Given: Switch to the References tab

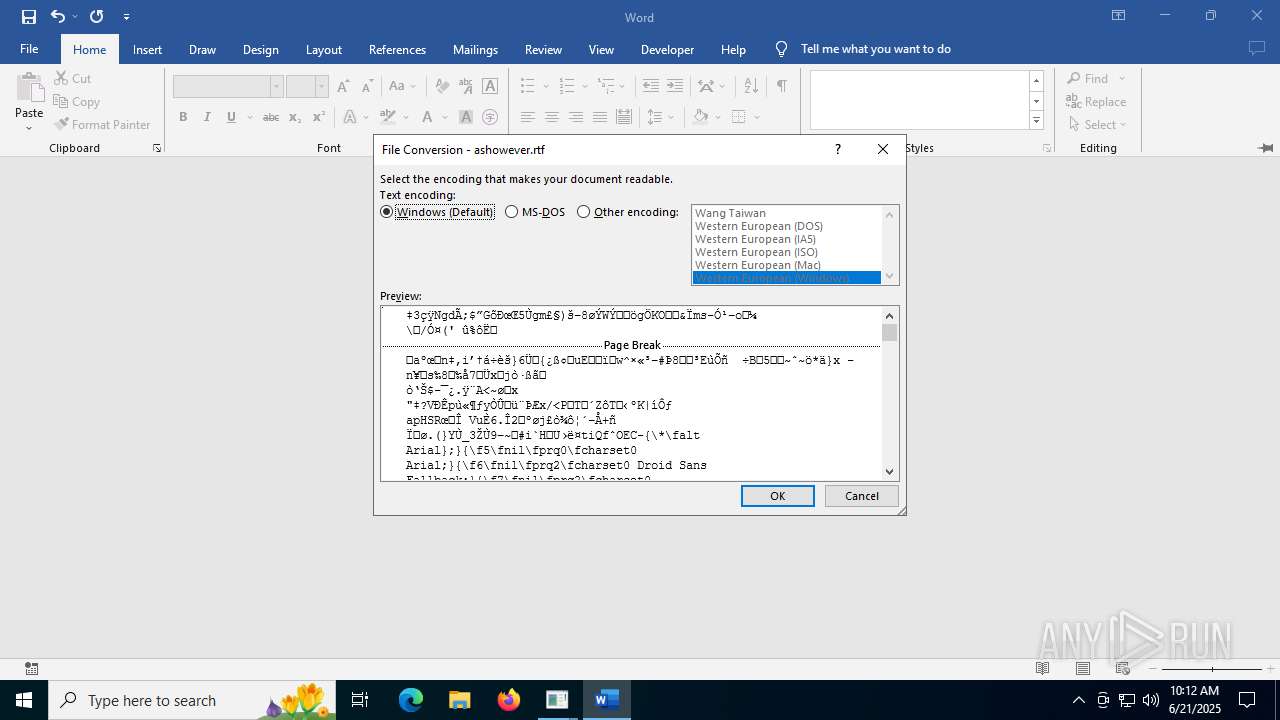Looking at the screenshot, I should pos(397,49).
